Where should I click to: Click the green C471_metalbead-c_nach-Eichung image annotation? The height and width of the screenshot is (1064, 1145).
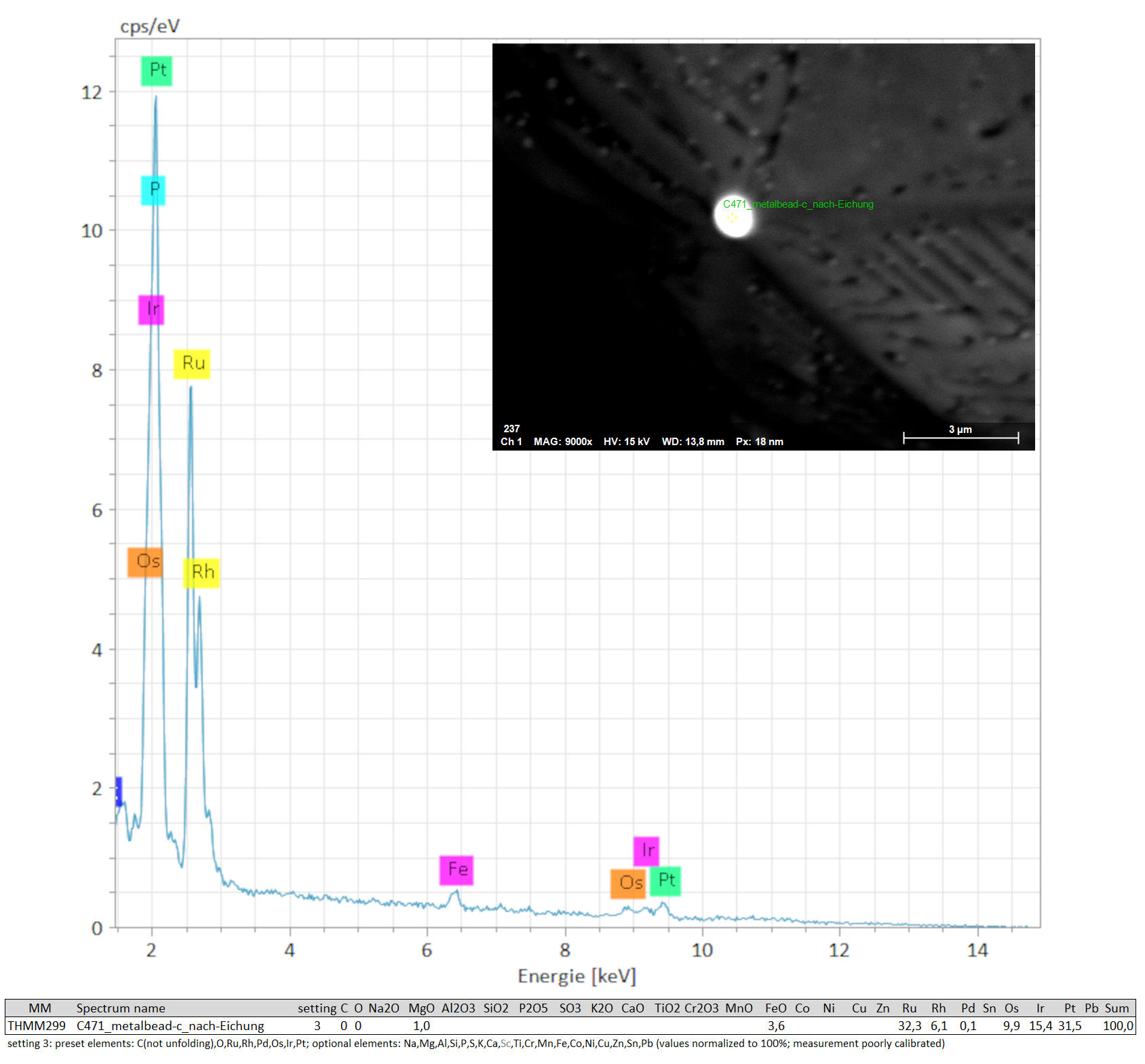798,204
